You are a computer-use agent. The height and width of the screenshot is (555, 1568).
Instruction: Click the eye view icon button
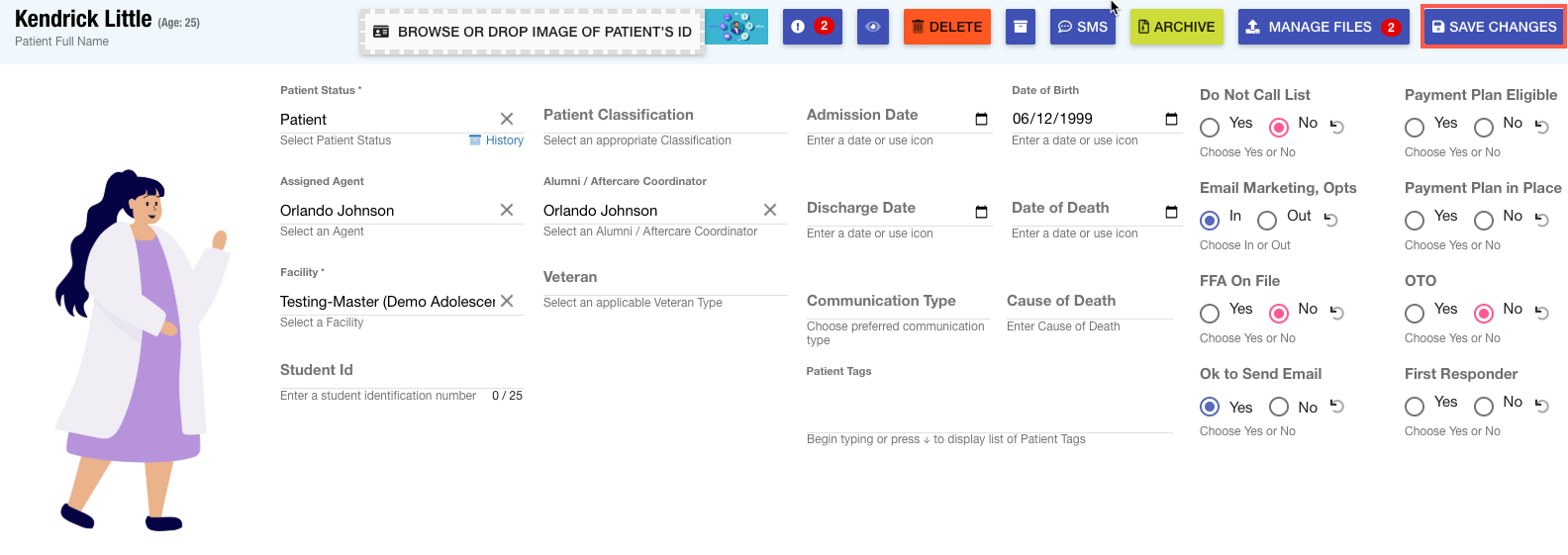point(872,27)
